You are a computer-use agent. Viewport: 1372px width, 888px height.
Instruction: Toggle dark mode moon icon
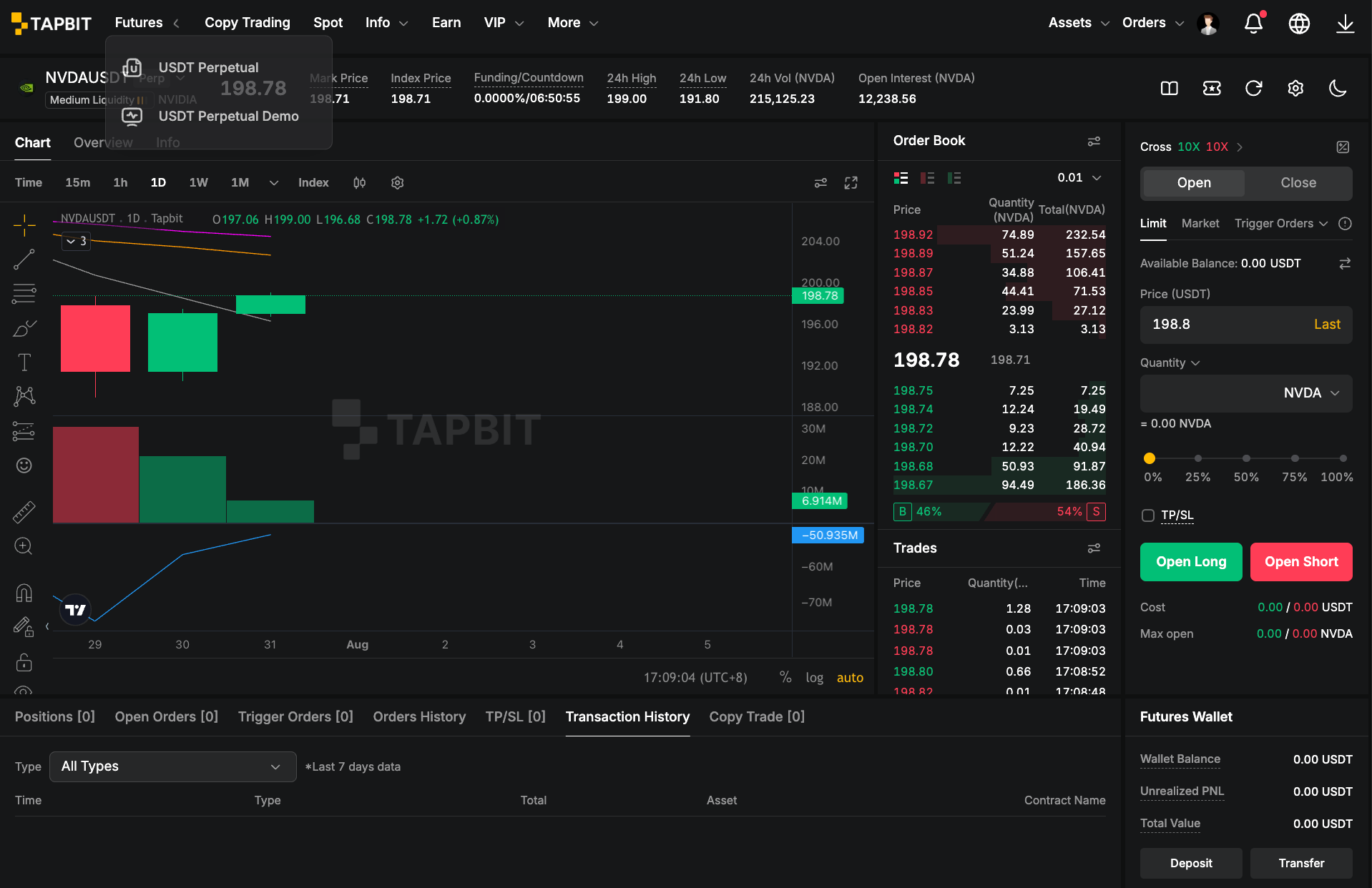pyautogui.click(x=1338, y=88)
